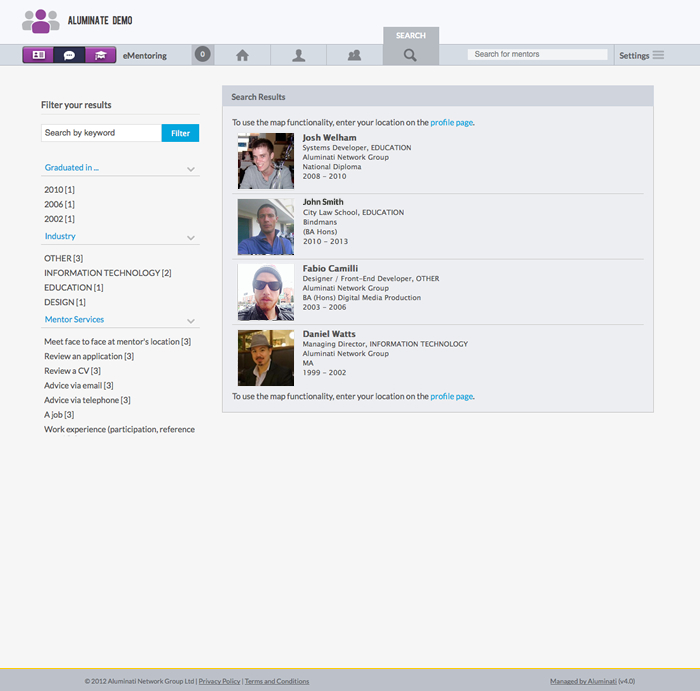Open the profile card icon in purple bar
The image size is (700, 691).
click(38, 55)
